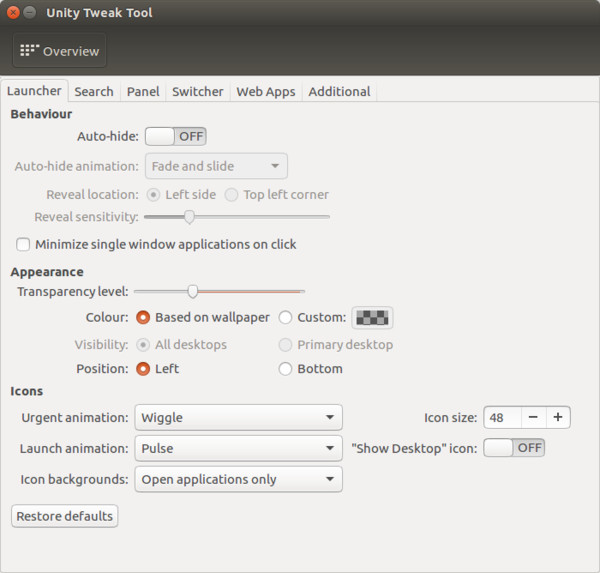600x573 pixels.
Task: Expand the Launch animation dropdown
Action: point(238,448)
